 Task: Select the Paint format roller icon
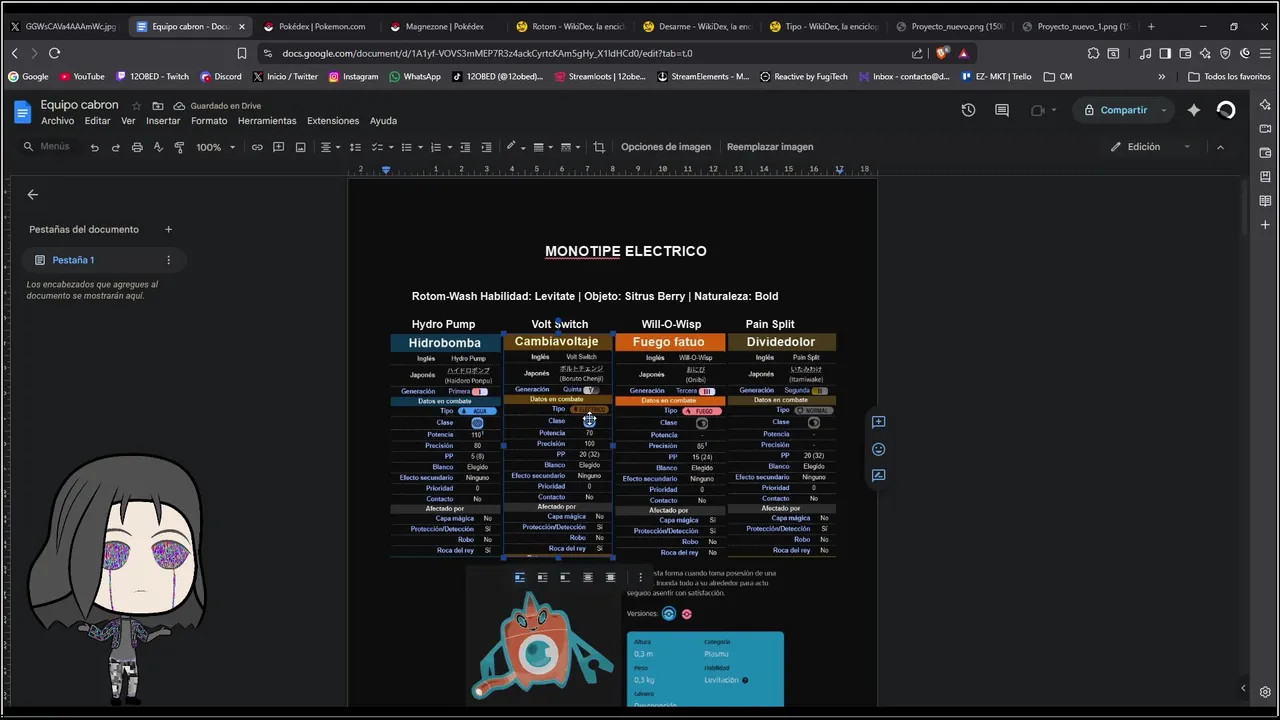(x=179, y=147)
